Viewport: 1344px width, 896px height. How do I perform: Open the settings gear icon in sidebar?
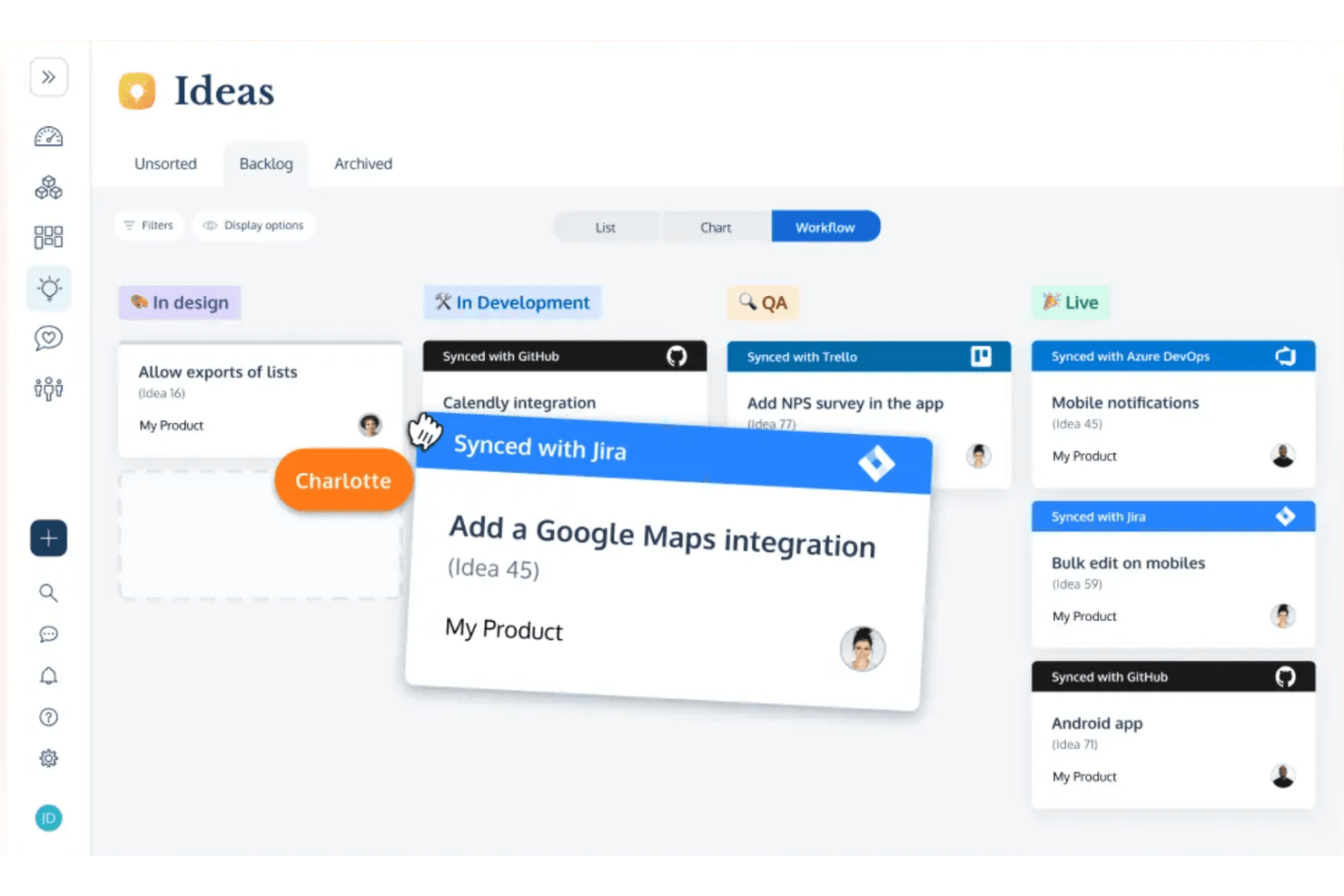coord(49,759)
